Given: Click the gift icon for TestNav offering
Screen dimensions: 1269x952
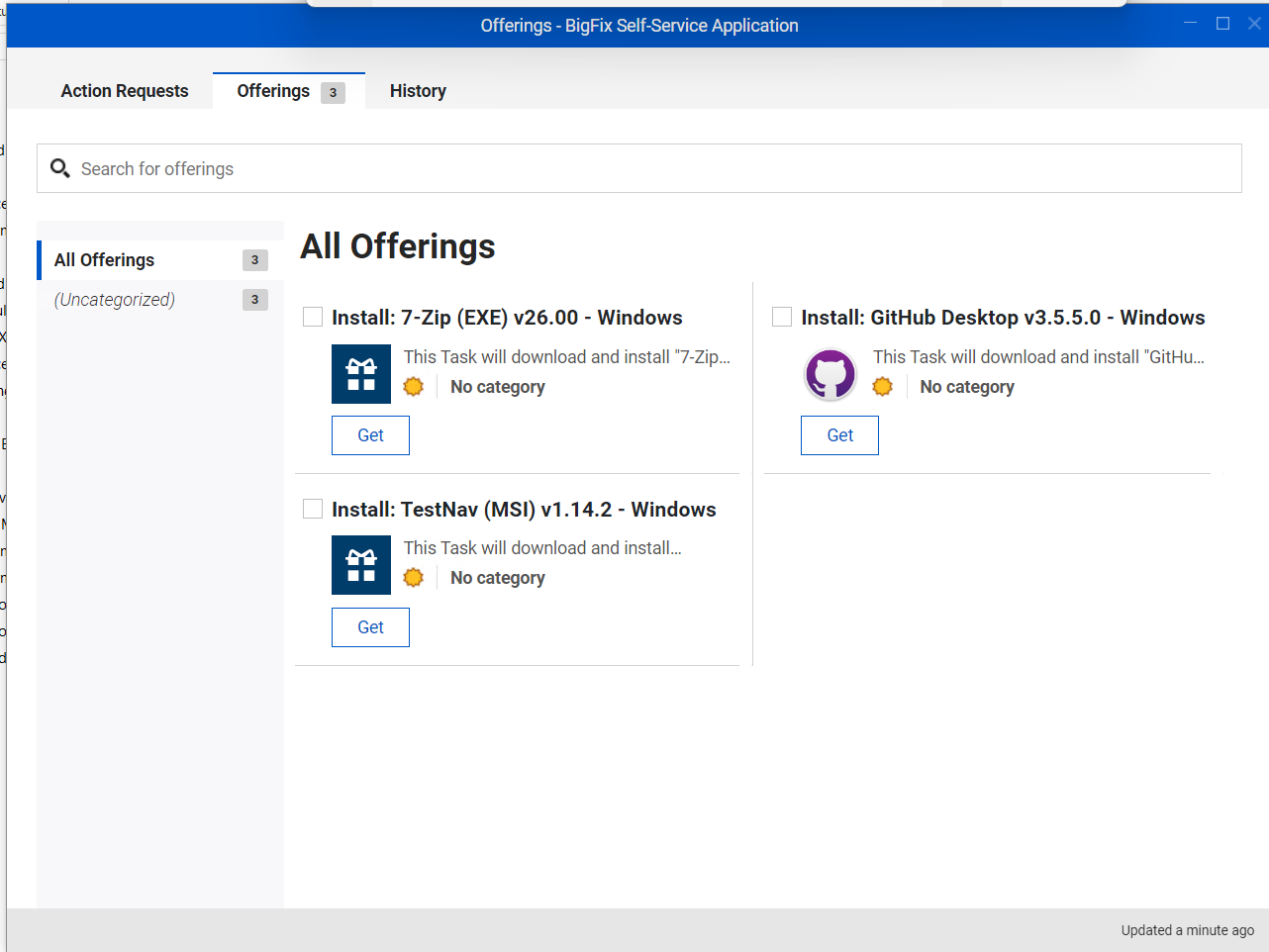Looking at the screenshot, I should coord(360,565).
